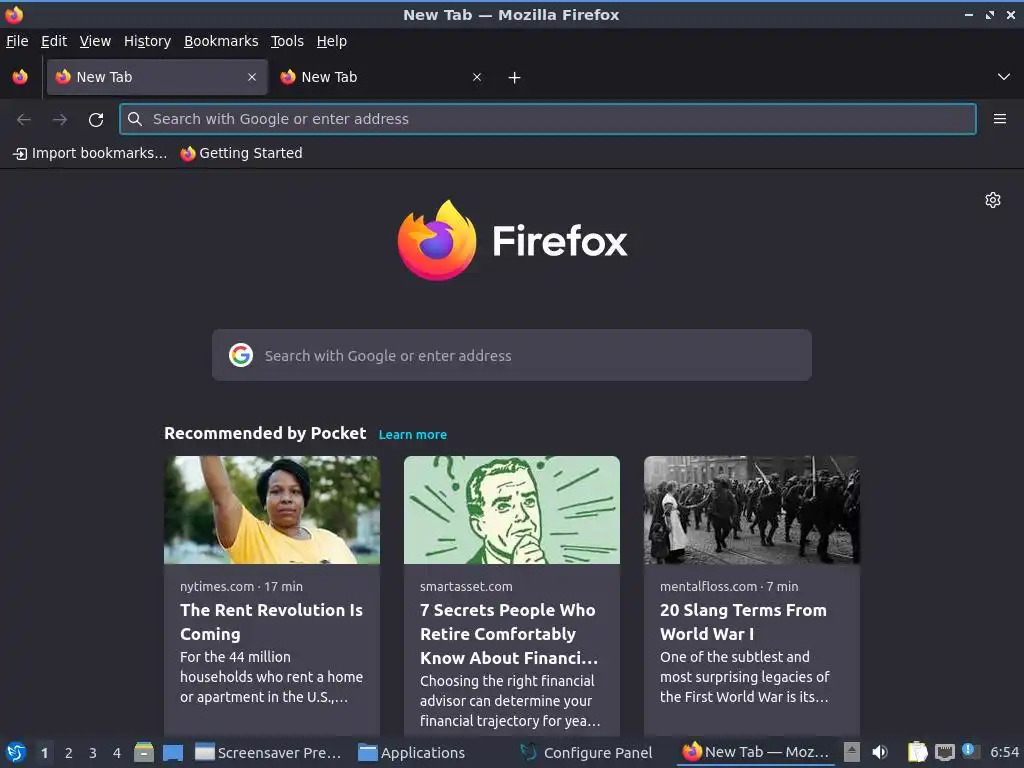The width and height of the screenshot is (1024, 768).
Task: Click the 'mentalfloss.com · 7 min' source text
Action: click(729, 586)
